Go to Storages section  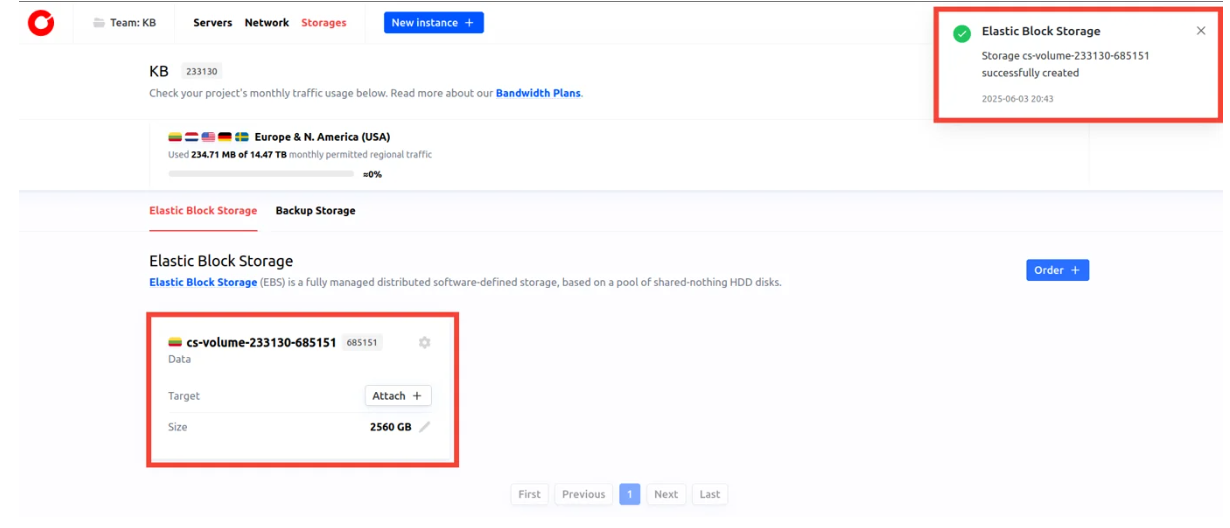324,23
